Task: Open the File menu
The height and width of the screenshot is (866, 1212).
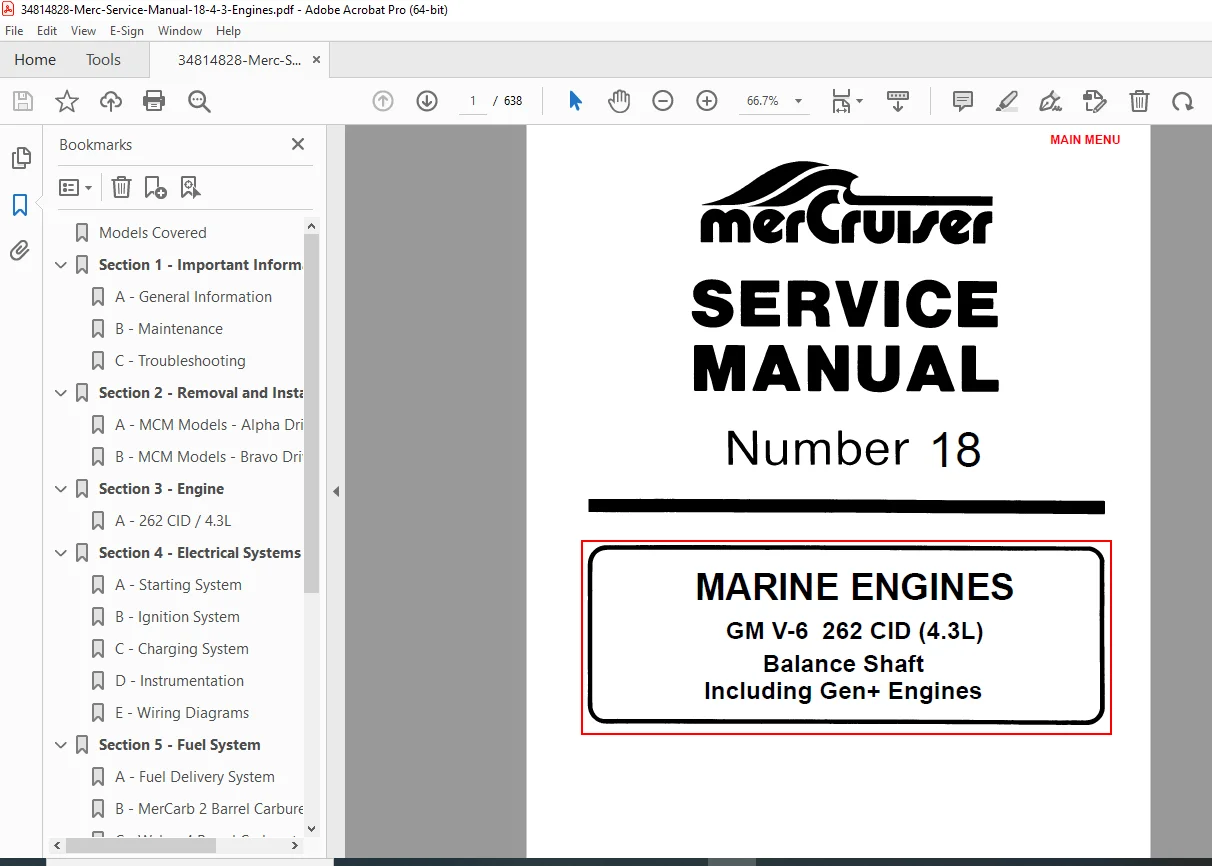Action: click(x=14, y=31)
